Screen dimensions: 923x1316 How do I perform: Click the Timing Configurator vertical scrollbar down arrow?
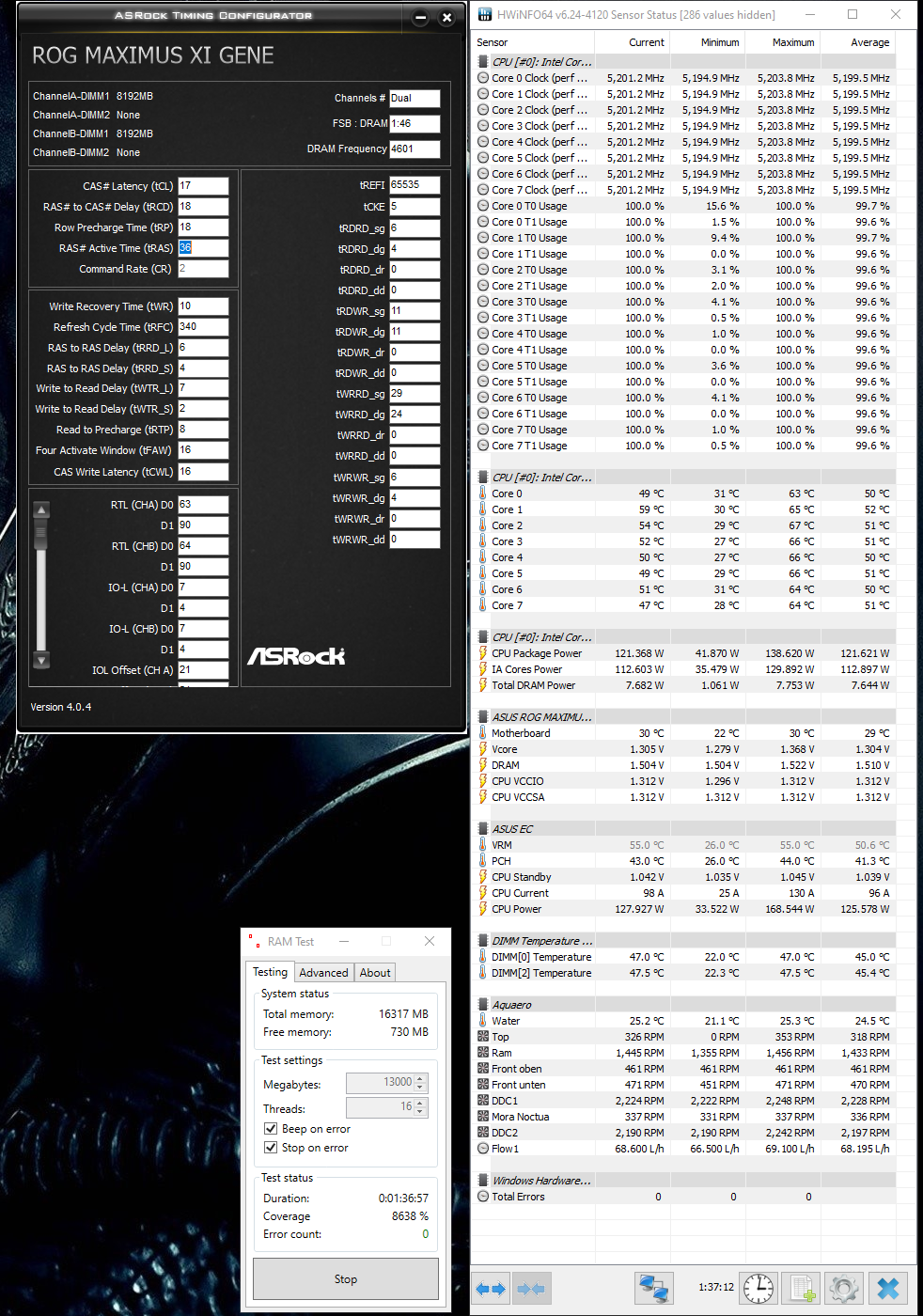click(41, 661)
